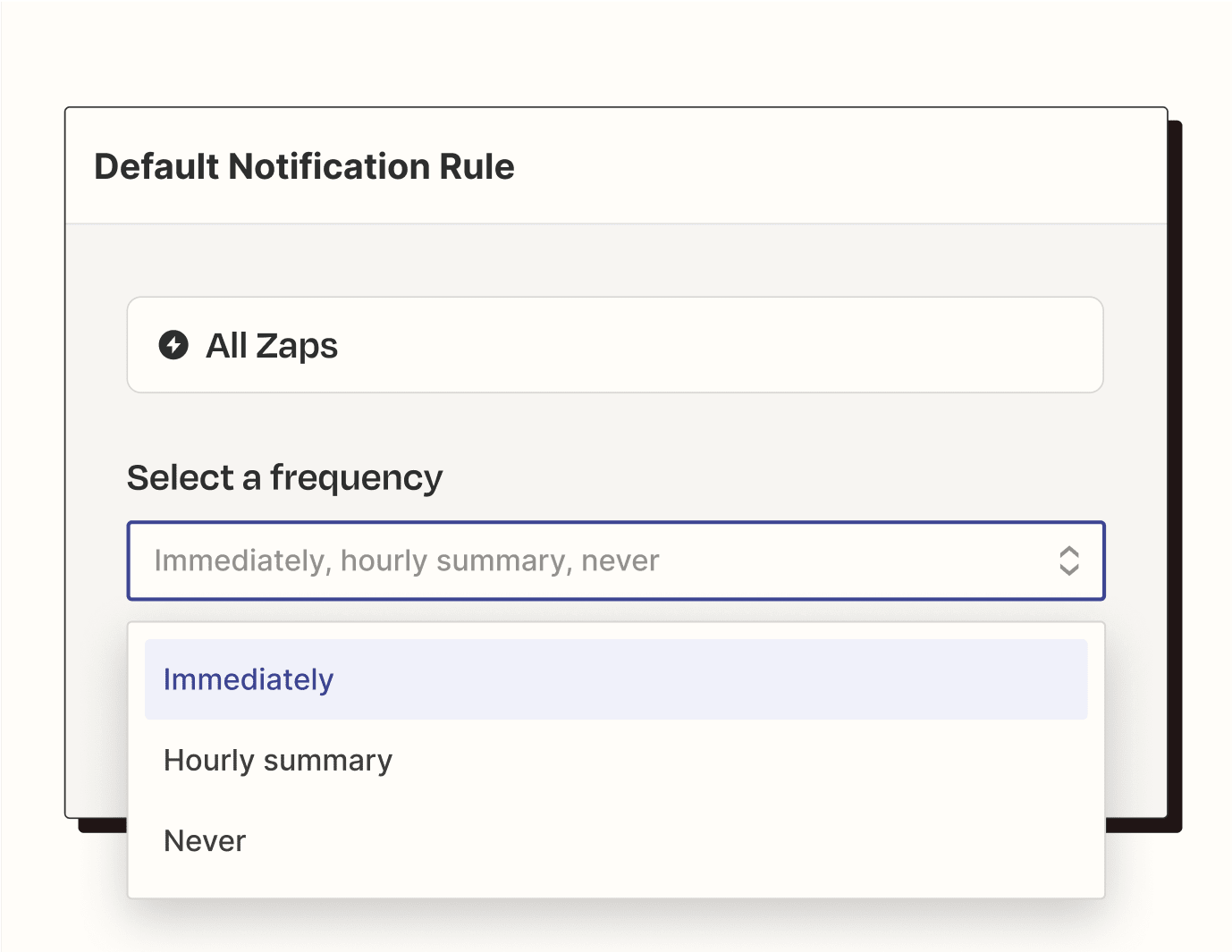Viewport: 1232px width, 952px height.
Task: Click the dropdown list's bottom padding below Never
Action: tap(615, 884)
